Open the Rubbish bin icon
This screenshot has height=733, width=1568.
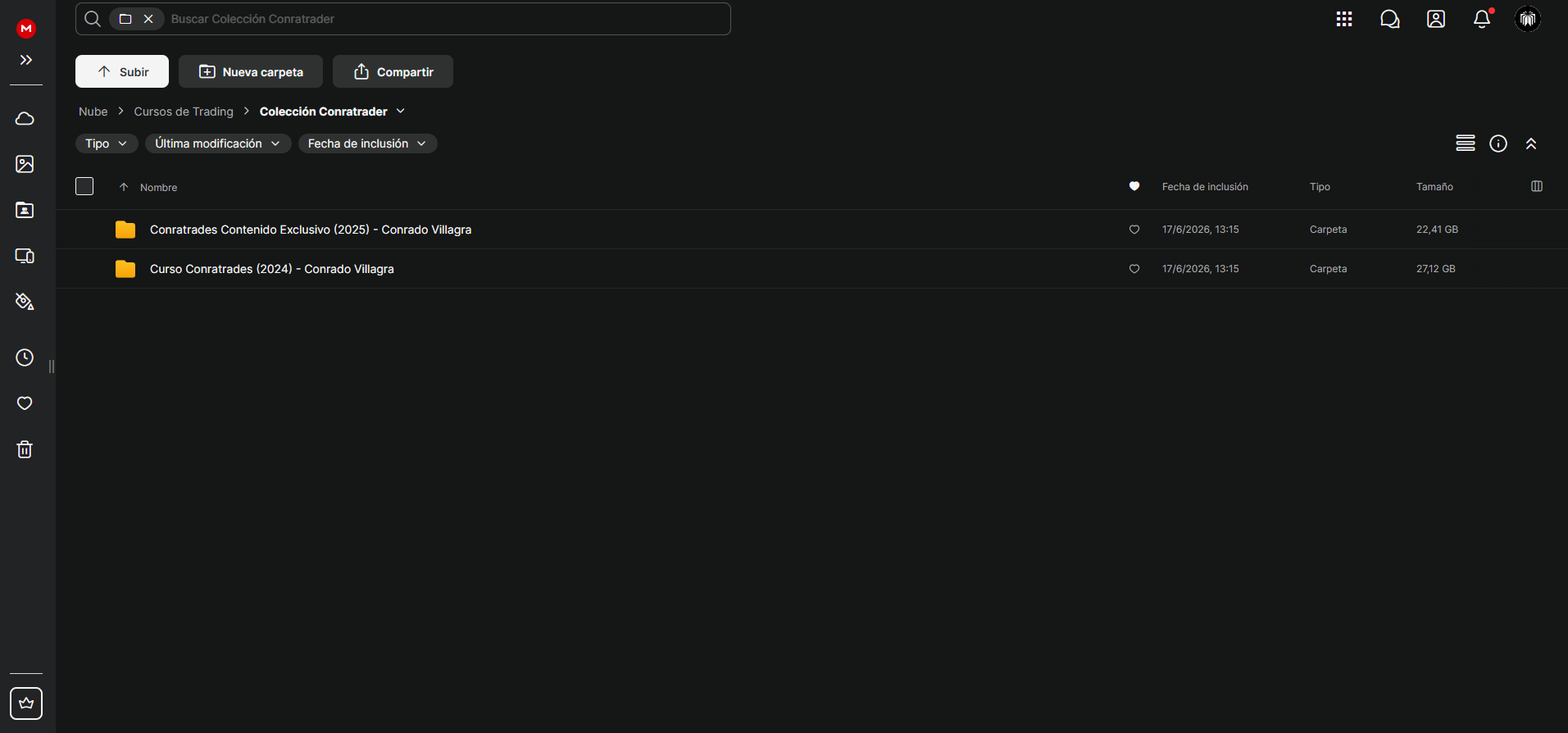25,449
